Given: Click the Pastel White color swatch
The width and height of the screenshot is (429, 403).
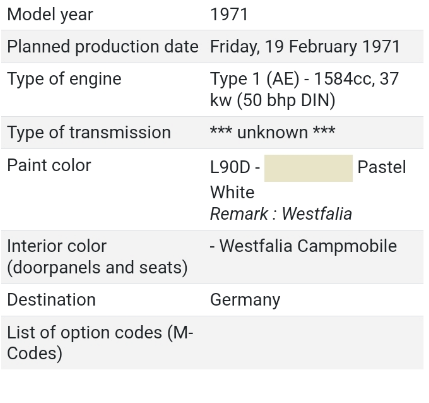Looking at the screenshot, I should (308, 168).
